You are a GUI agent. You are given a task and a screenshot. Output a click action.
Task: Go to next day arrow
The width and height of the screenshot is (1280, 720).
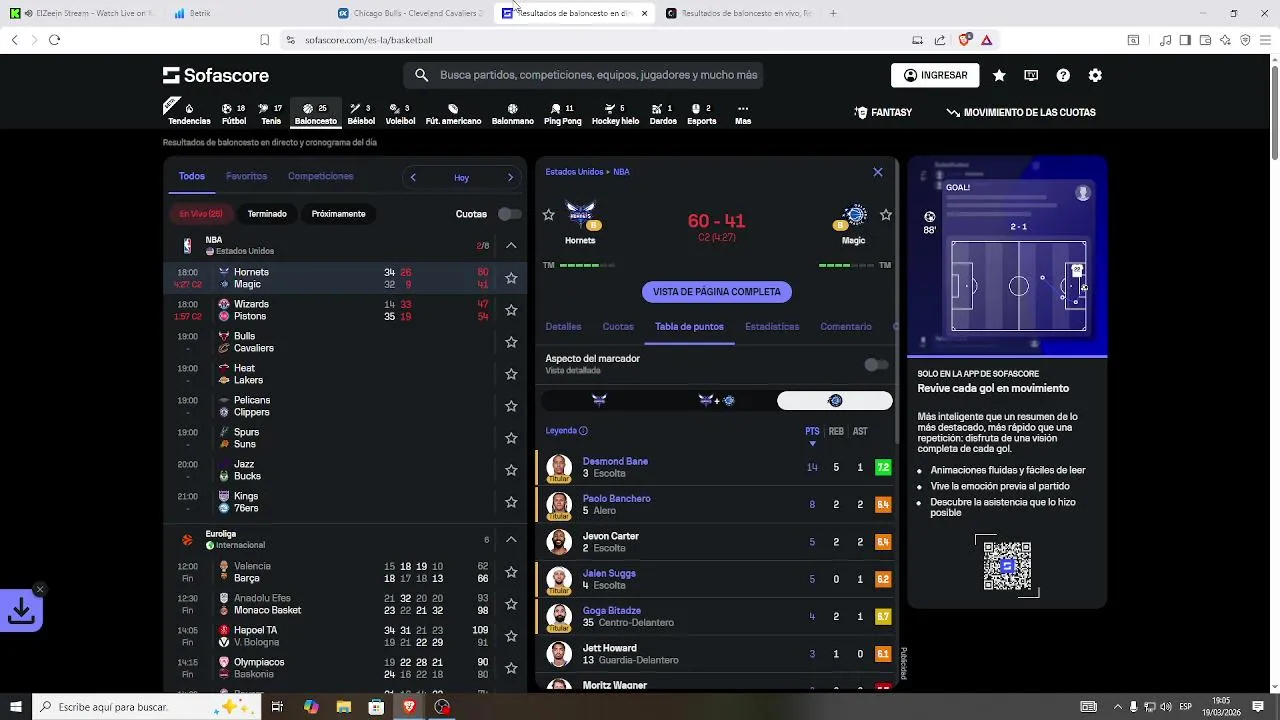point(510,178)
